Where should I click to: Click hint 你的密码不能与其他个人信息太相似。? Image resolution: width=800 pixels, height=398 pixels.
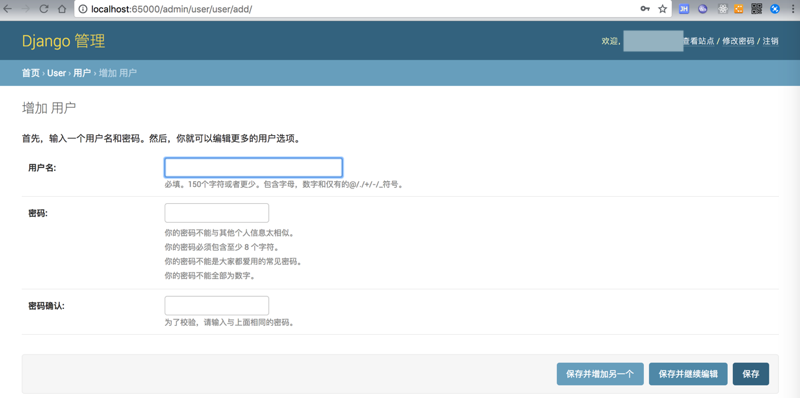point(230,233)
